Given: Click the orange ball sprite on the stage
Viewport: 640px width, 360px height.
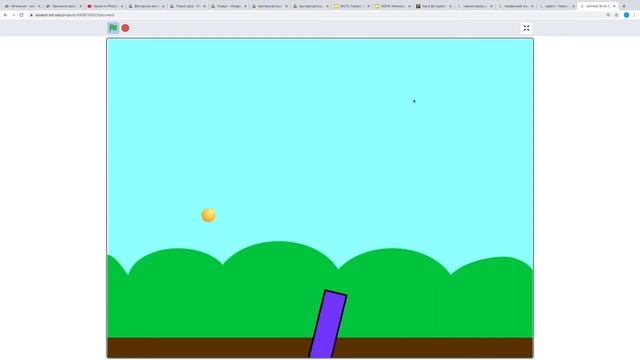Looking at the screenshot, I should [x=209, y=215].
